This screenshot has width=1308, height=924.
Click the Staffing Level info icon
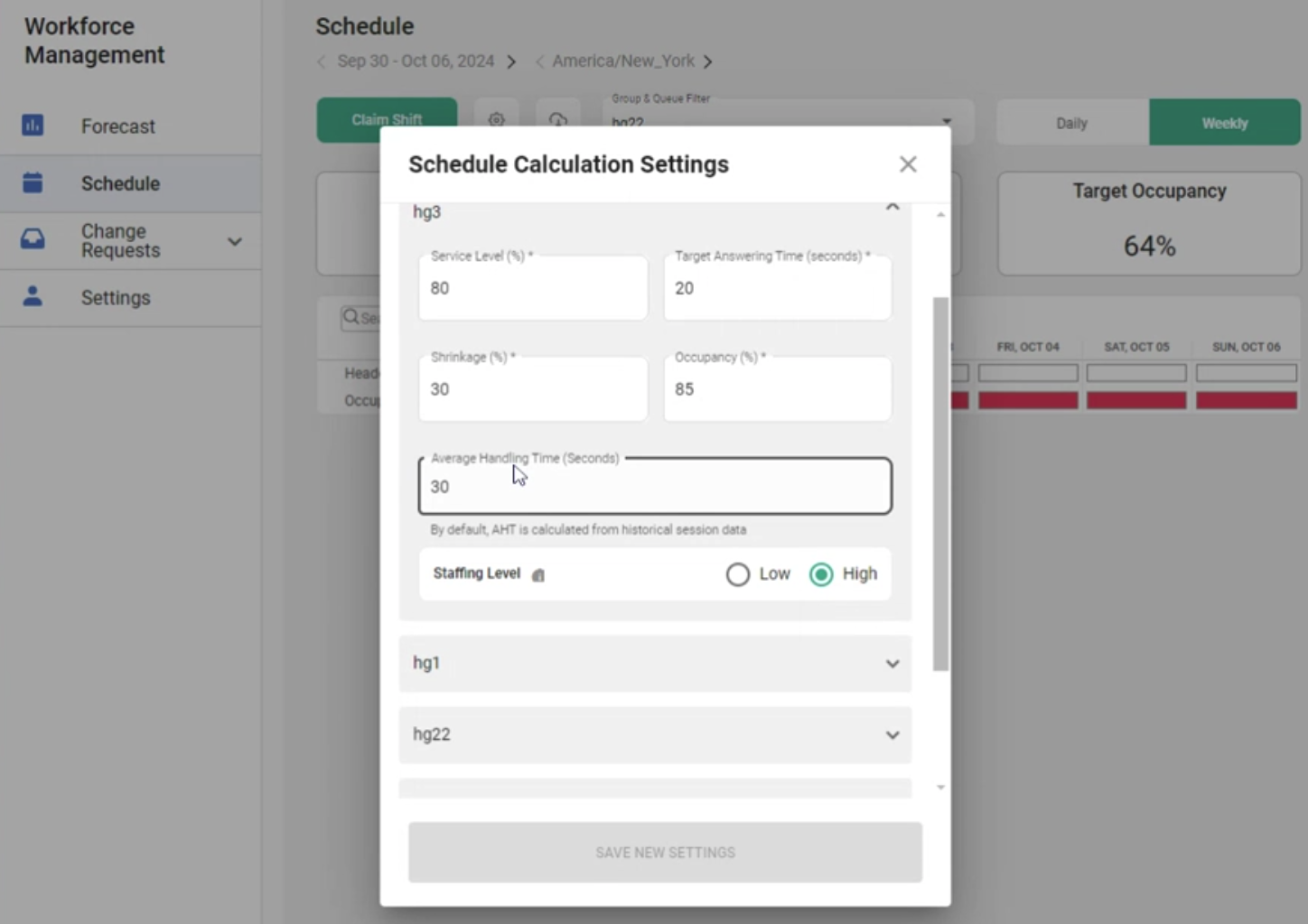pyautogui.click(x=538, y=575)
